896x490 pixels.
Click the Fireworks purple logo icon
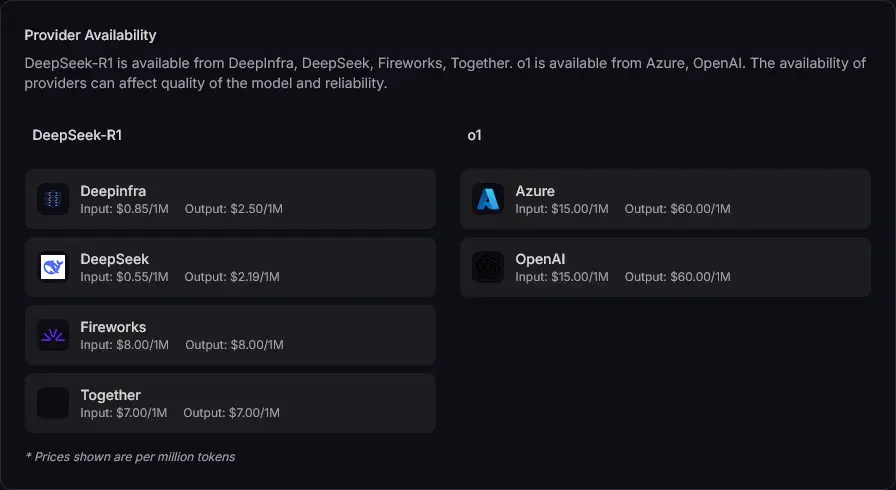[x=53, y=335]
